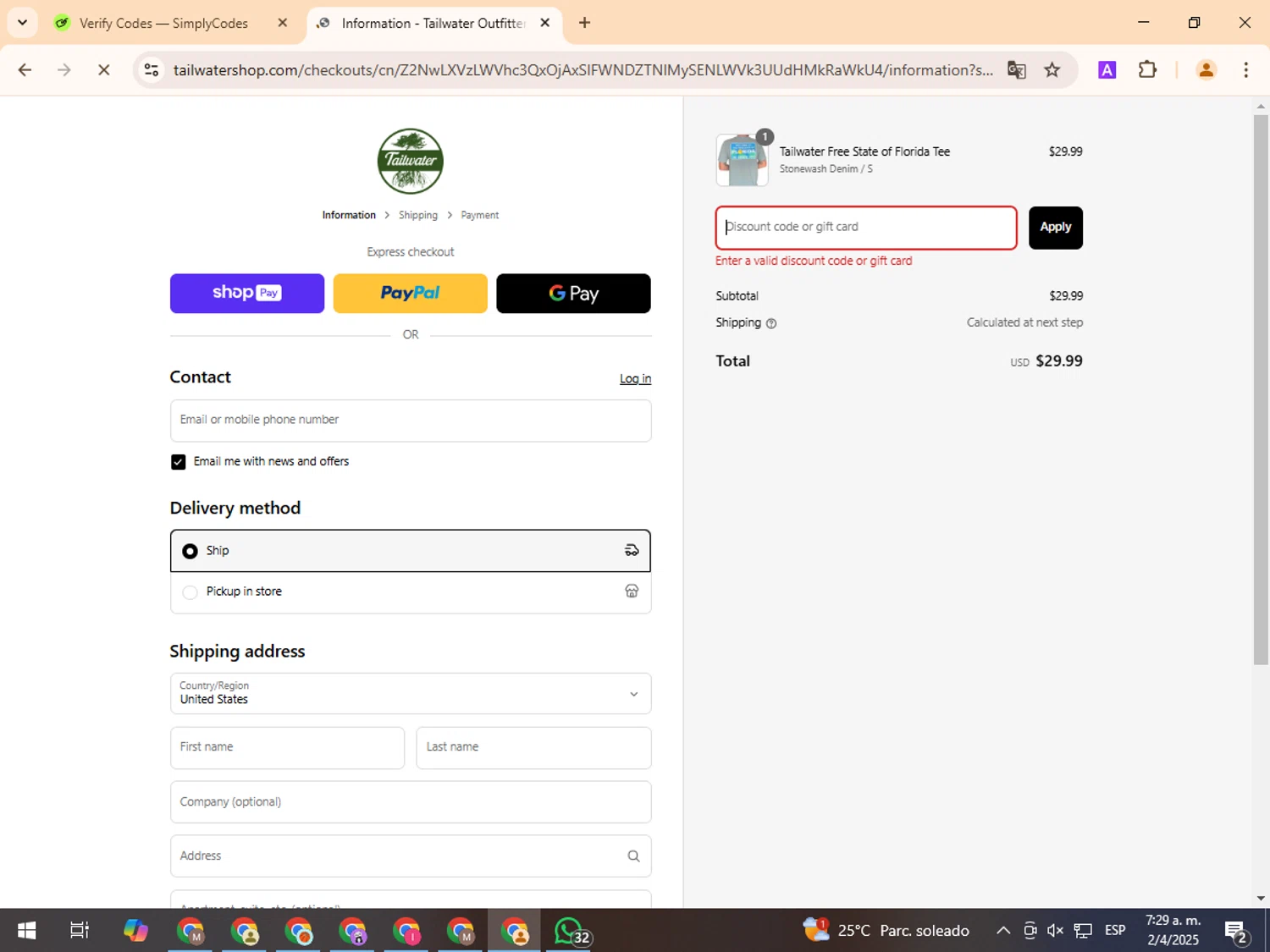This screenshot has height=952, width=1270.
Task: Show hidden system tray icons
Action: (x=1003, y=931)
